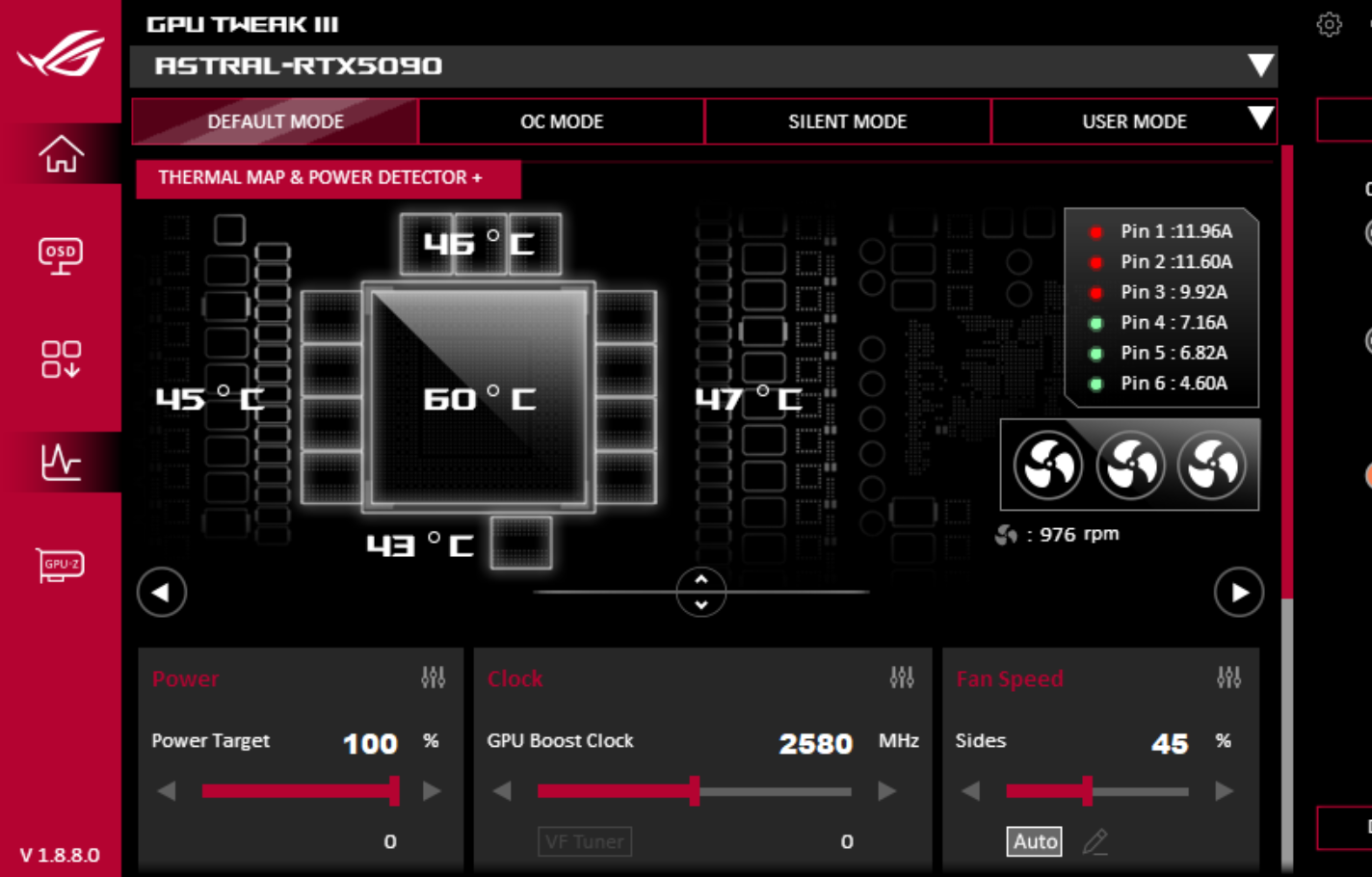The height and width of the screenshot is (877, 1372).
Task: Go to previous panel with left arrow
Action: tap(162, 592)
